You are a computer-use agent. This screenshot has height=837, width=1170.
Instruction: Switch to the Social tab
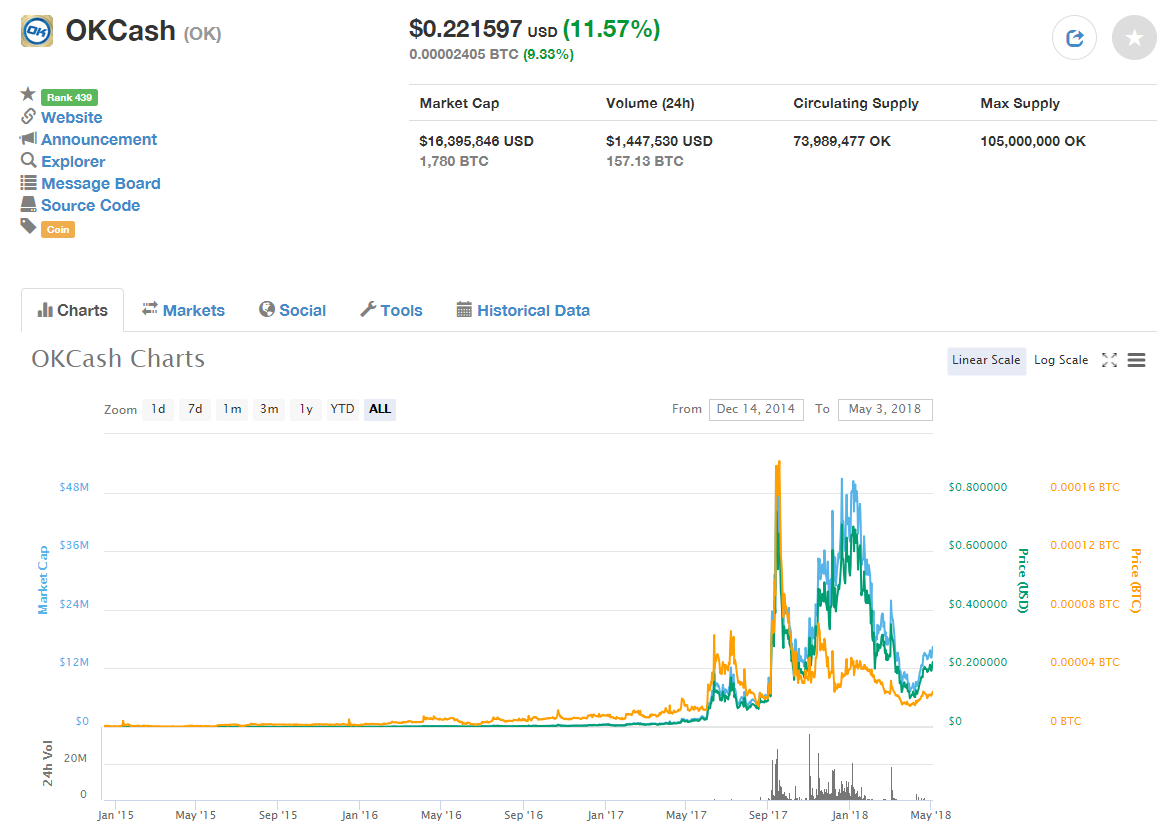point(292,310)
